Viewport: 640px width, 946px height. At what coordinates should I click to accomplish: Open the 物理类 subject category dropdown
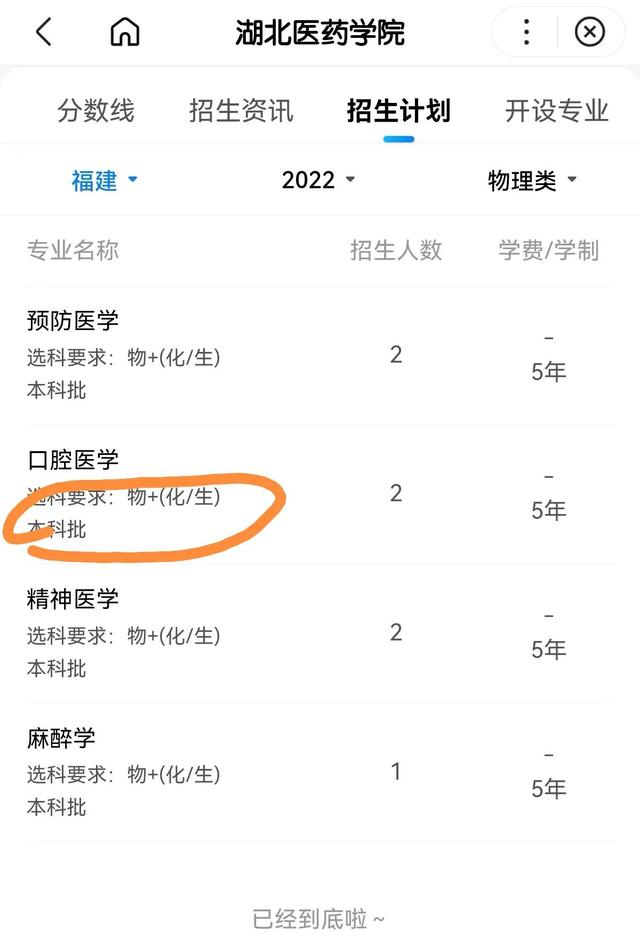pyautogui.click(x=531, y=180)
